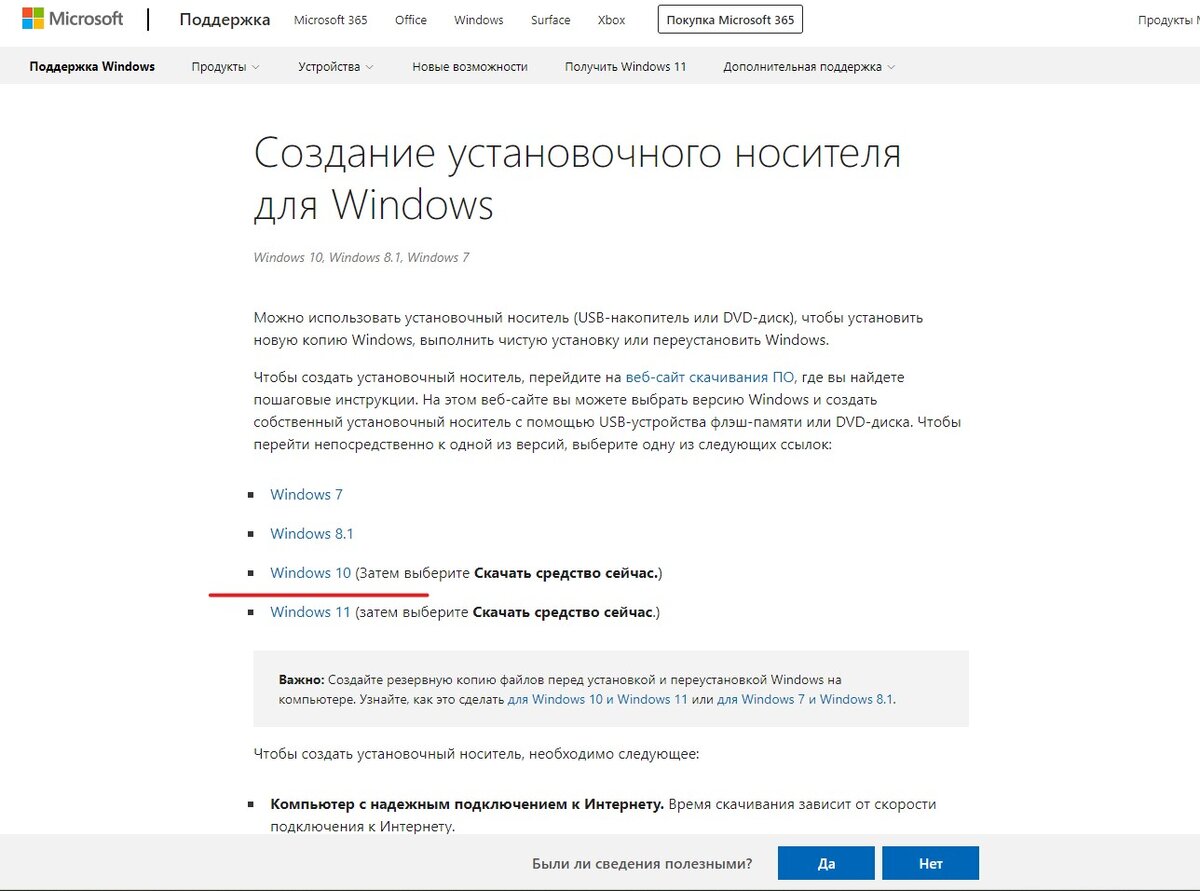Open the Windows 11 download link
The width and height of the screenshot is (1200, 891).
pyautogui.click(x=310, y=612)
